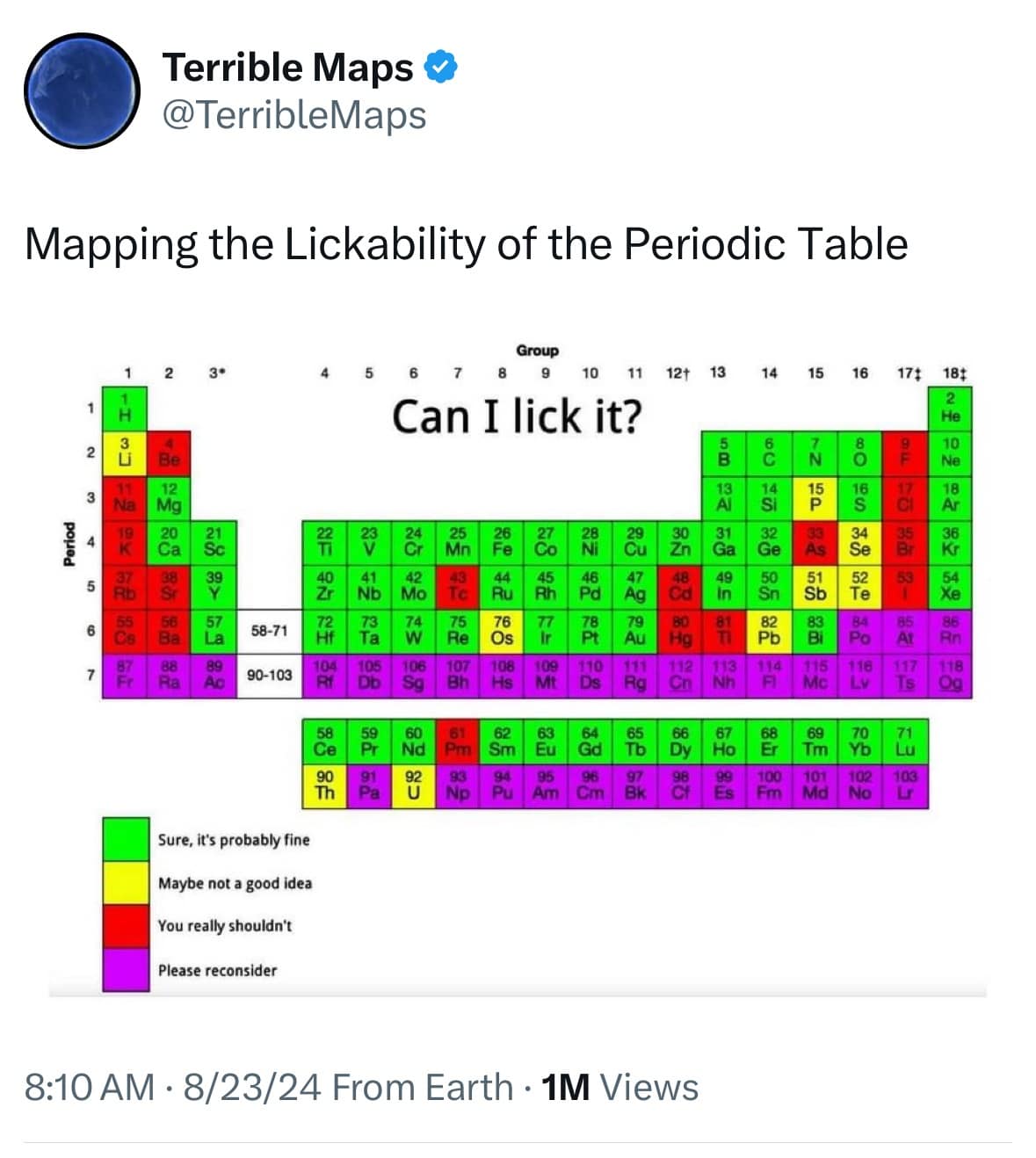Open the Terrible Maps profile avatar

(x=82, y=90)
